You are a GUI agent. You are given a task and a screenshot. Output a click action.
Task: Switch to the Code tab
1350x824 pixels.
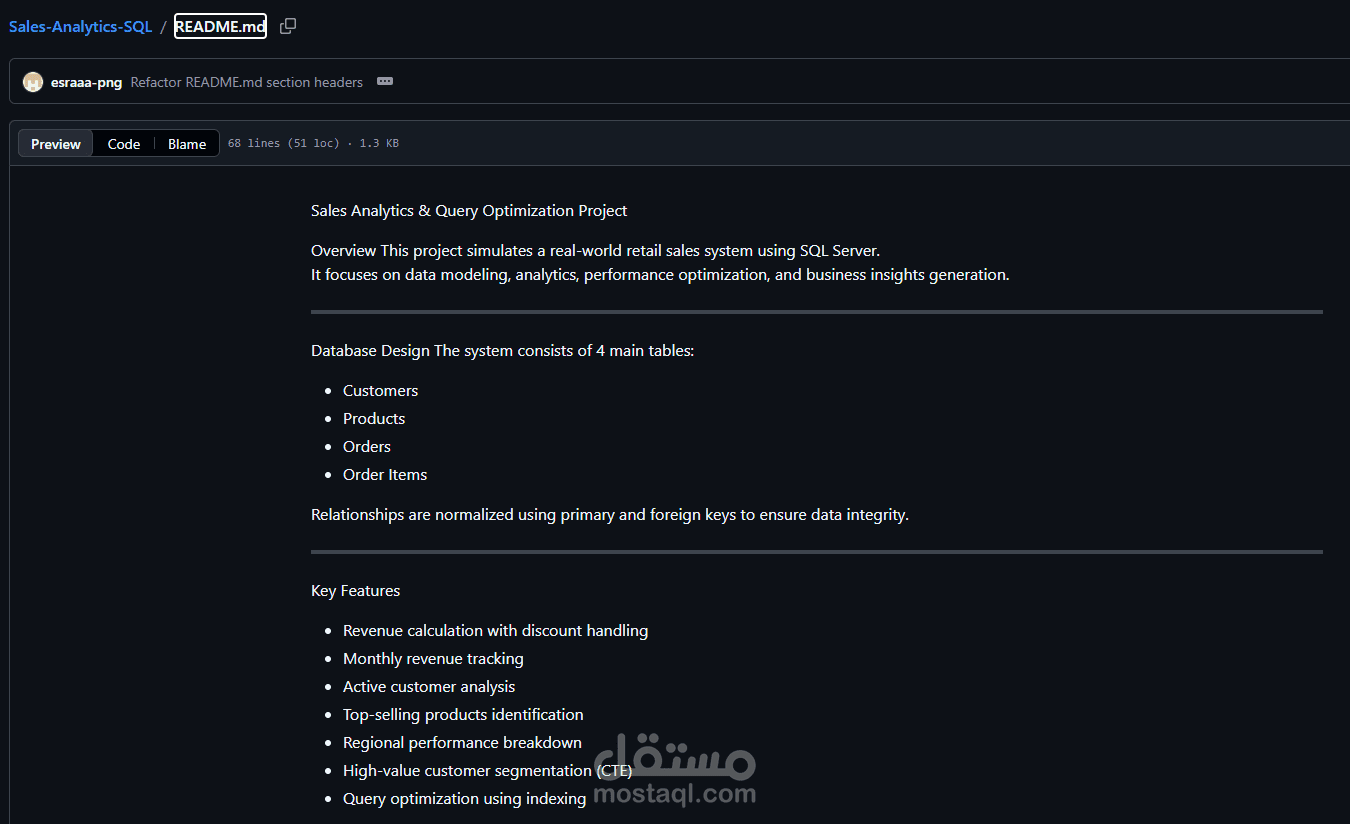pyautogui.click(x=124, y=144)
